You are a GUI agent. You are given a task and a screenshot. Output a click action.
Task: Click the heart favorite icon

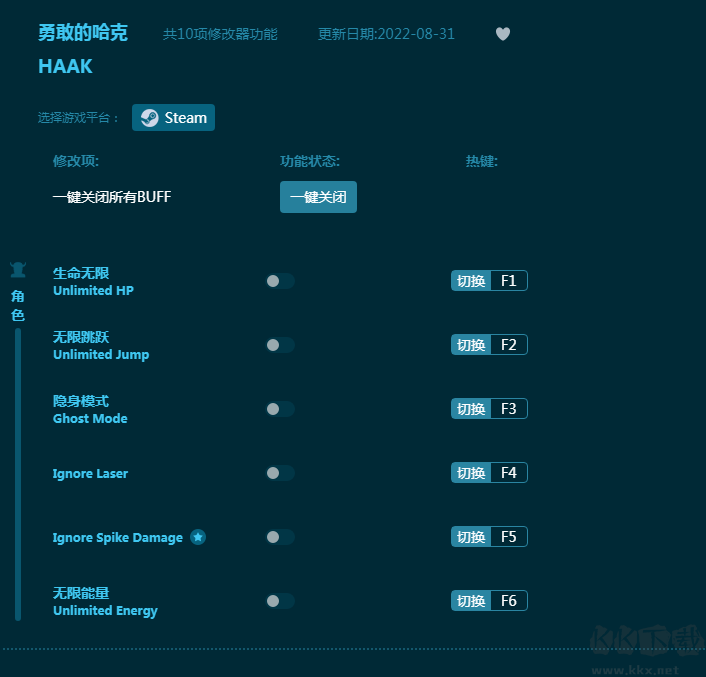coord(502,34)
